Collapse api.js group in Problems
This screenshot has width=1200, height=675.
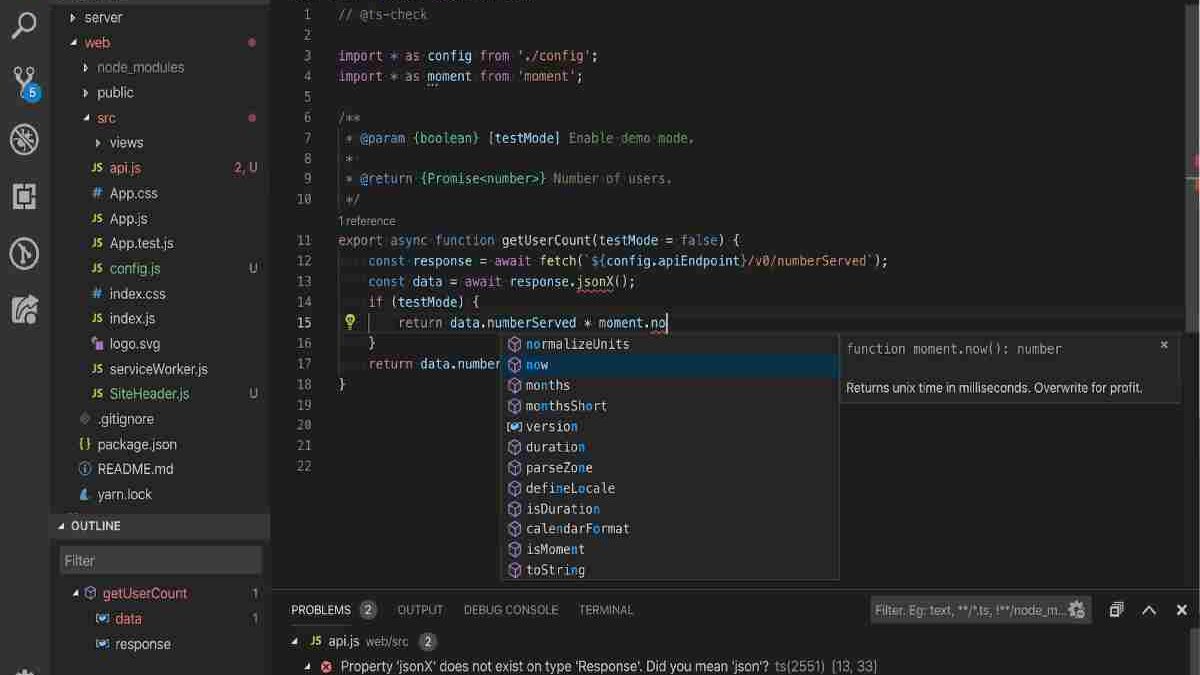[x=294, y=641]
